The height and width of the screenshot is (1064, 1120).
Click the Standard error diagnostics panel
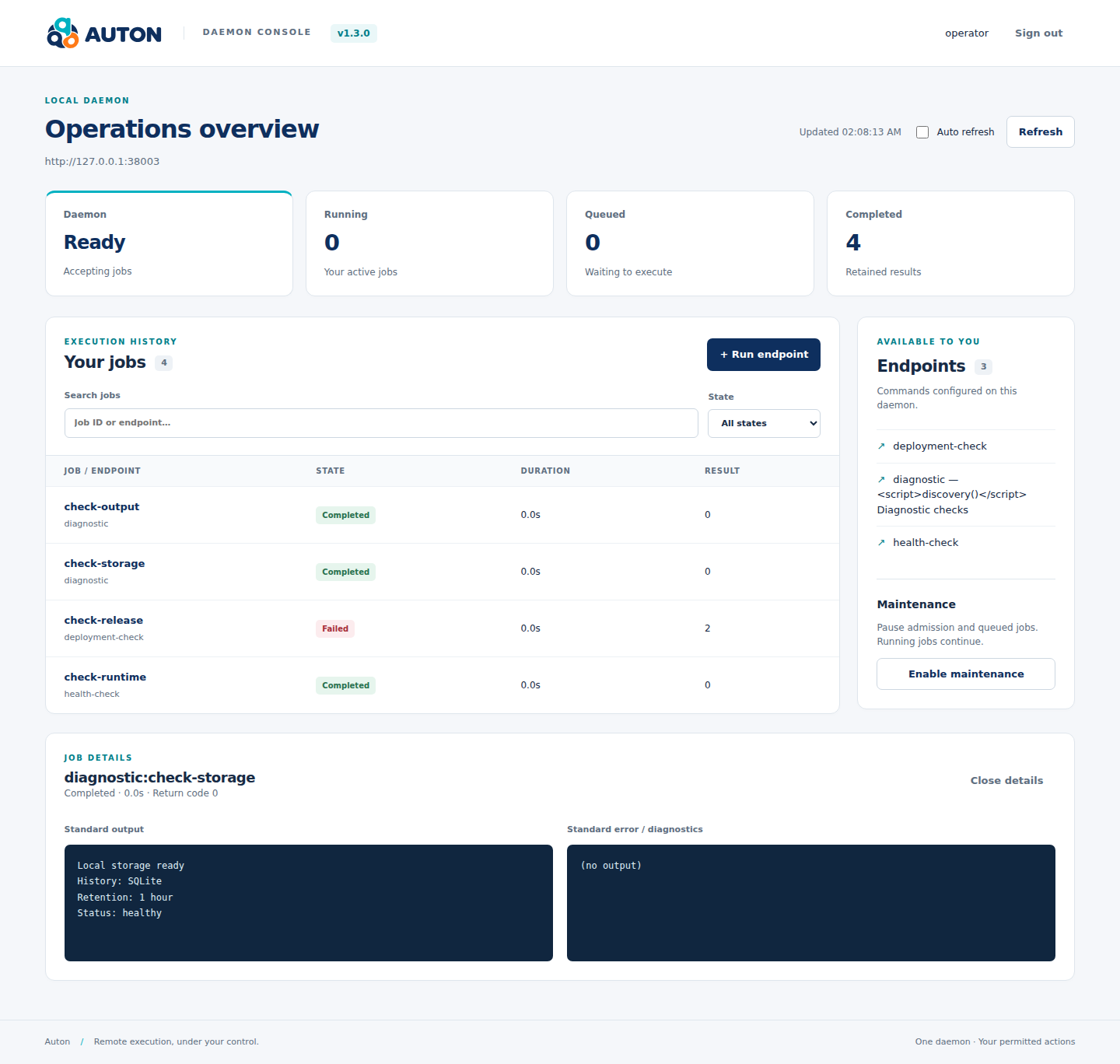click(x=811, y=903)
